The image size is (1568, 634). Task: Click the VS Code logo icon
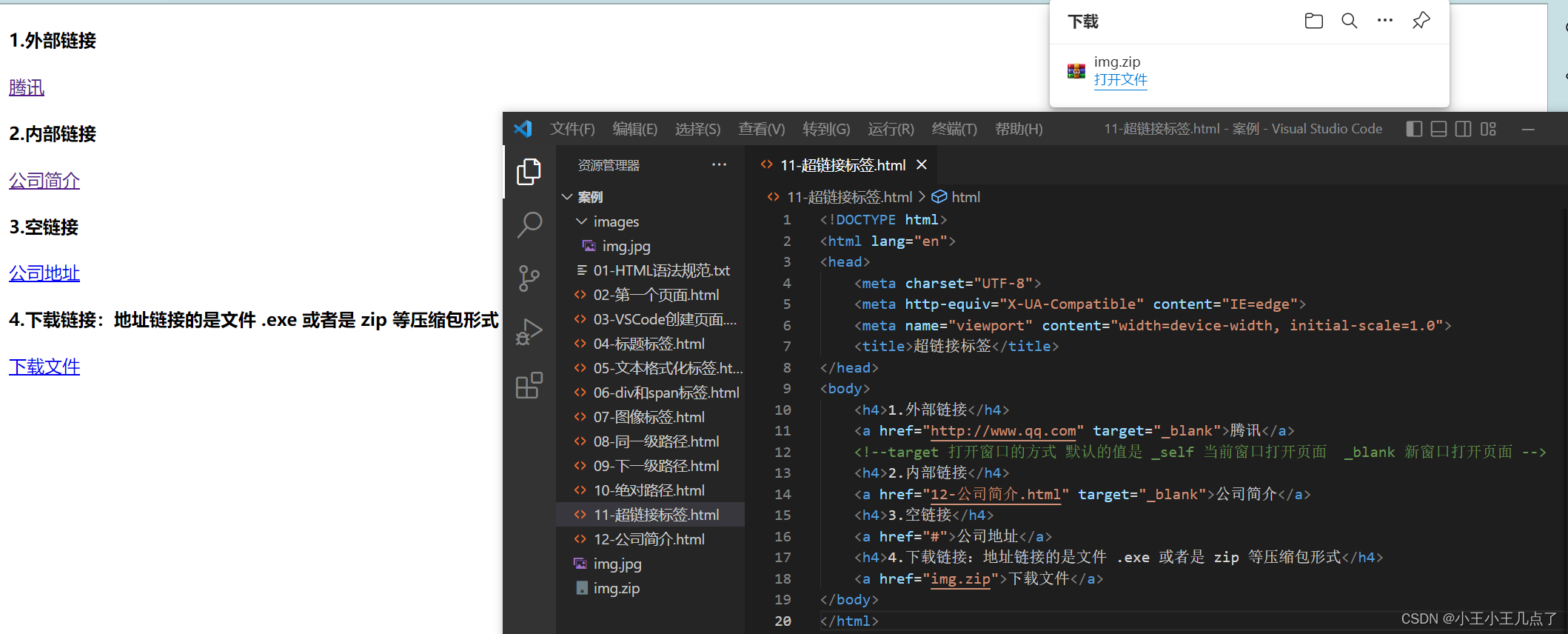(523, 129)
